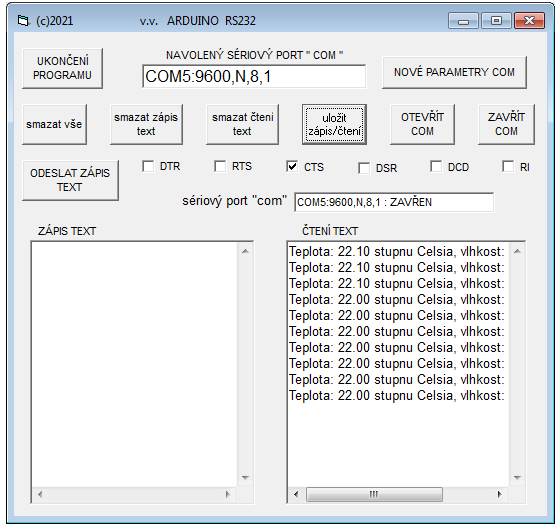This screenshot has width=560, height=529.
Task: Click the application icon in title bar
Action: [23, 21]
